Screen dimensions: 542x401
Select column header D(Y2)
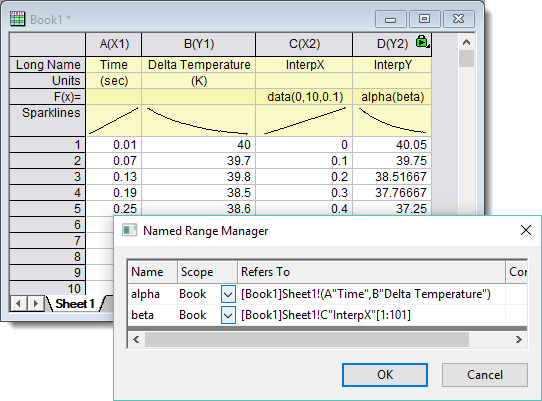pos(392,44)
